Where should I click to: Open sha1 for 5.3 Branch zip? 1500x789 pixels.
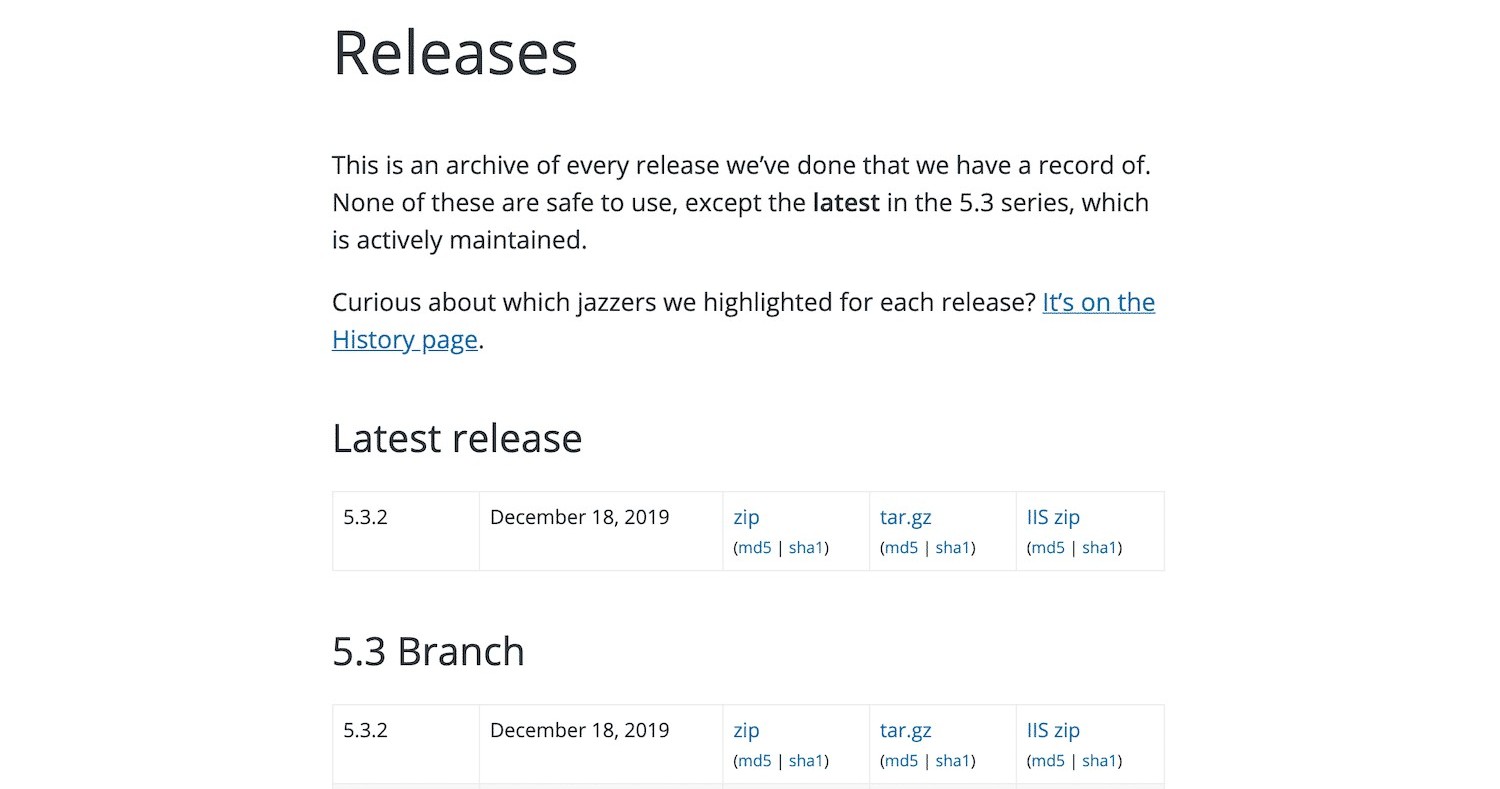tap(806, 761)
